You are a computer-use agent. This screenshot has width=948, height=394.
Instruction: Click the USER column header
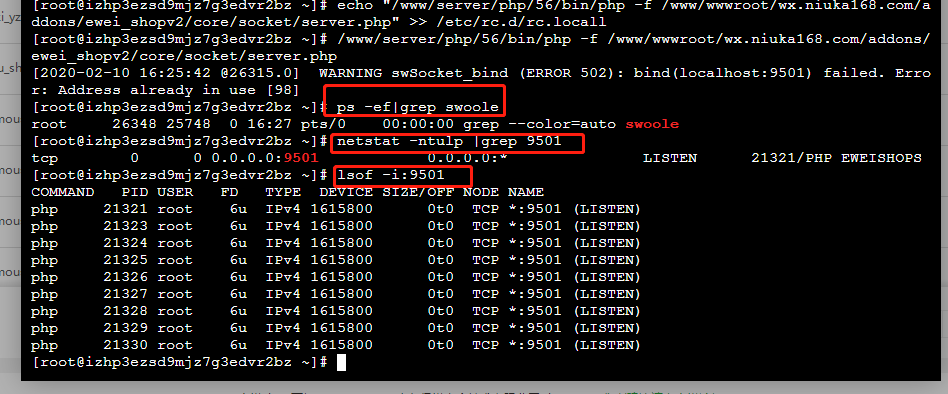175,192
